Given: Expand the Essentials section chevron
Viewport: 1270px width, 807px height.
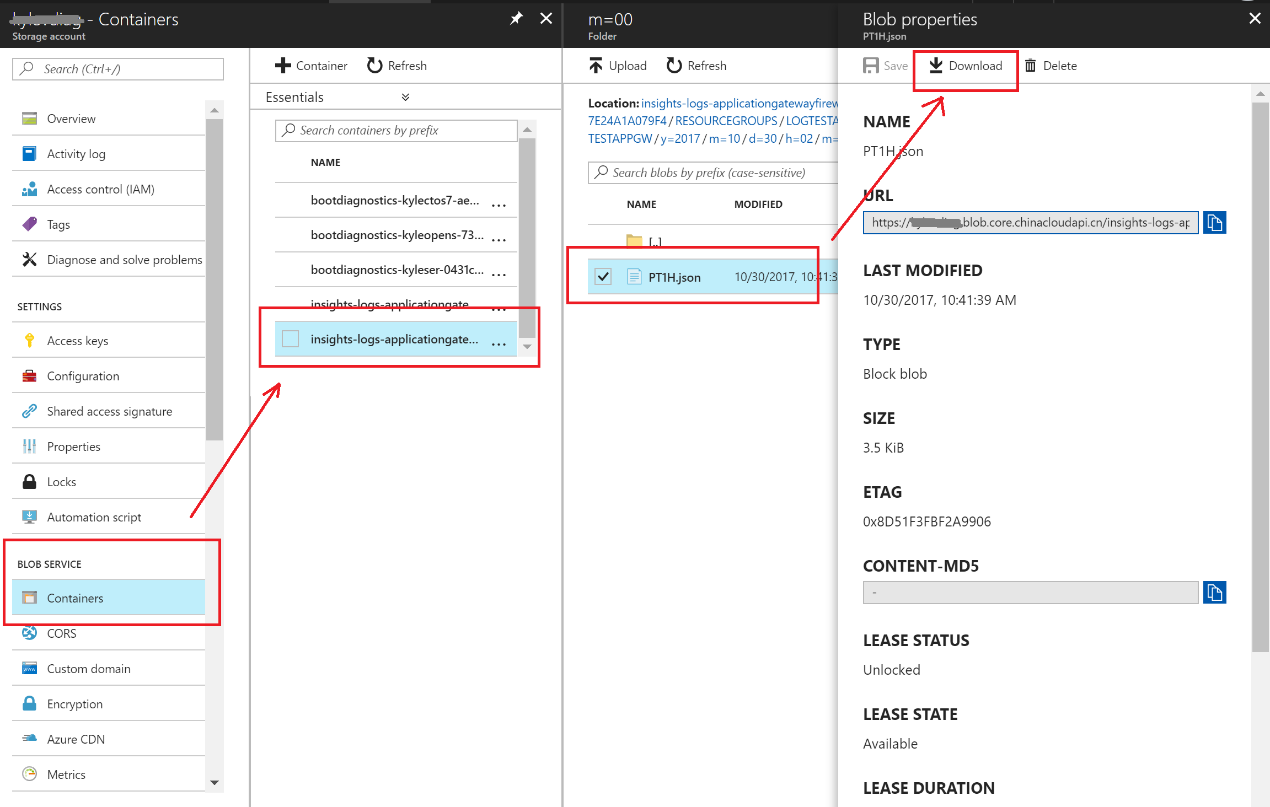Looking at the screenshot, I should tap(405, 98).
